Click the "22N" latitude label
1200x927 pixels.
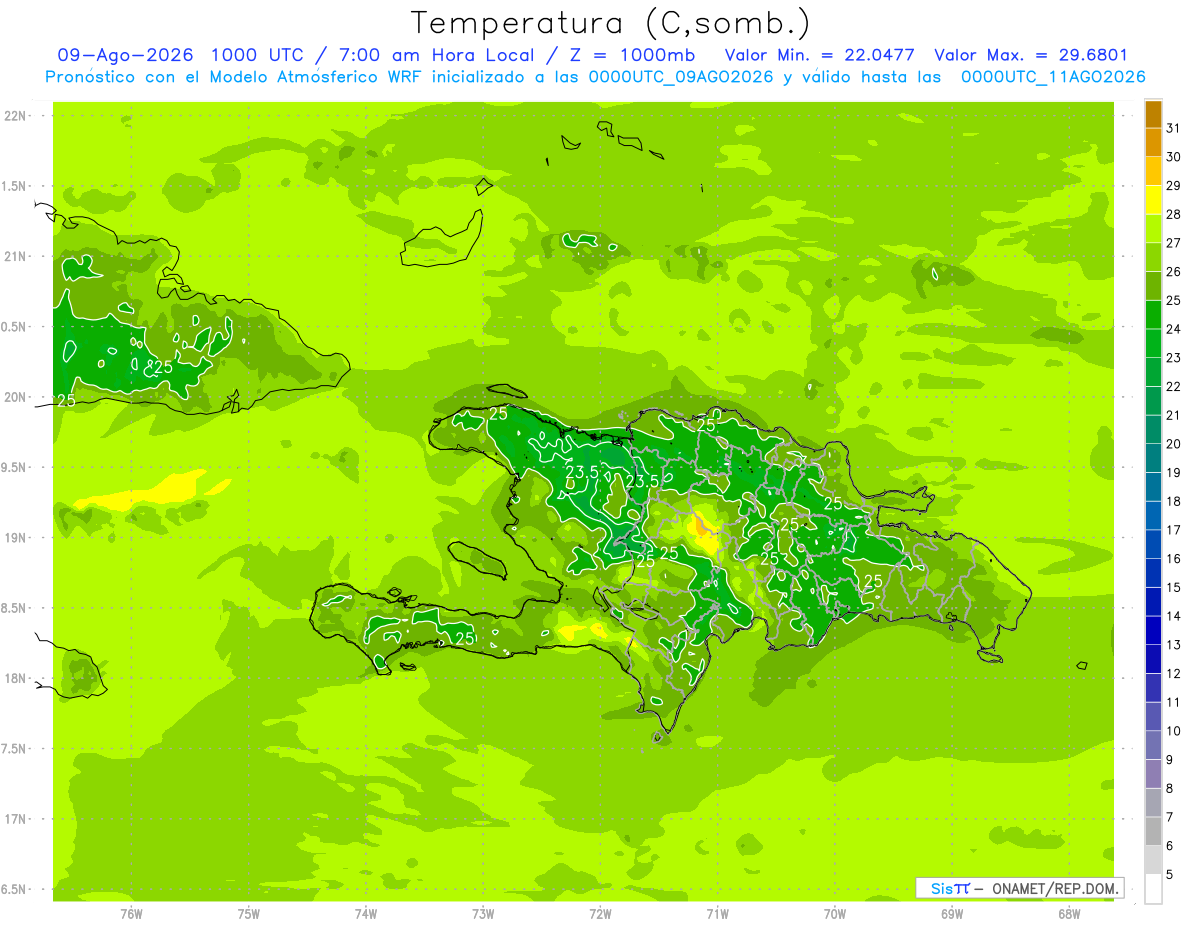pyautogui.click(x=16, y=116)
